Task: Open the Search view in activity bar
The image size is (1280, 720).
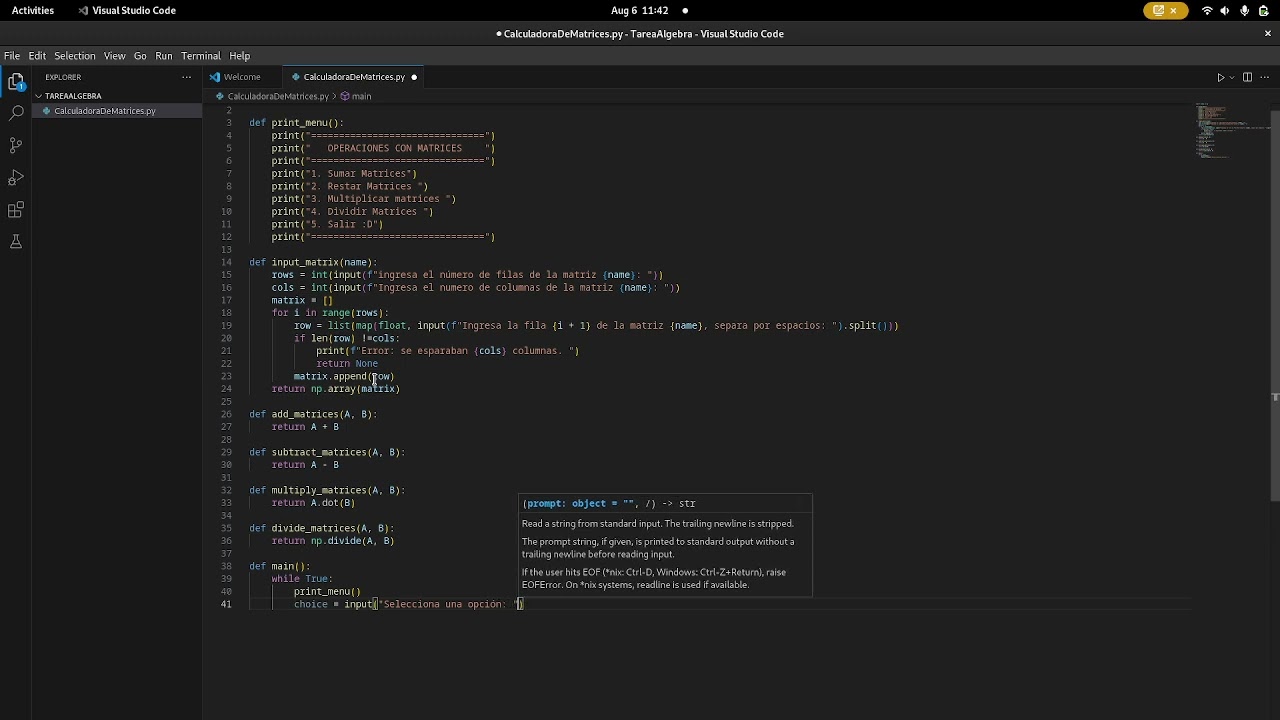Action: [16, 113]
